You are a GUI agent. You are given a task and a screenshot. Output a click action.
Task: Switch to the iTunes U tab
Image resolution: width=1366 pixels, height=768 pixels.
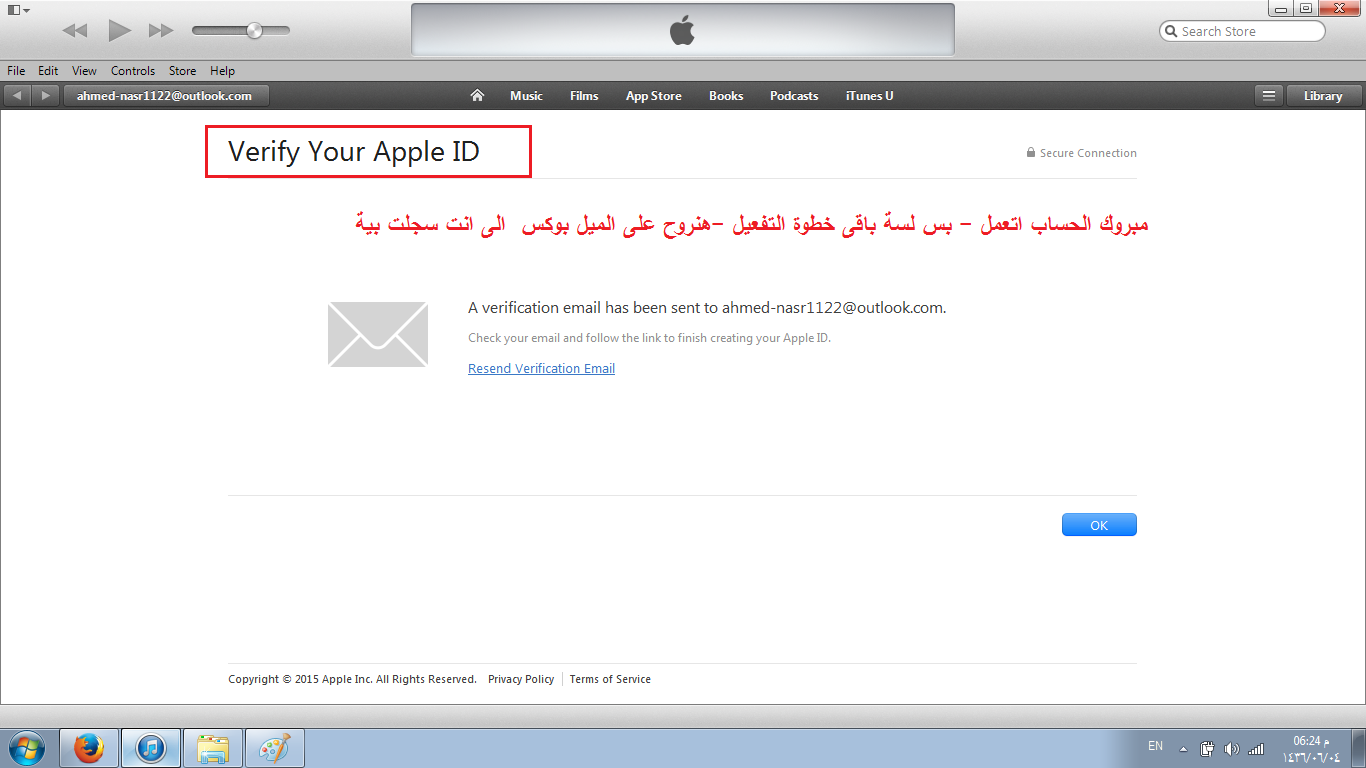click(x=870, y=96)
